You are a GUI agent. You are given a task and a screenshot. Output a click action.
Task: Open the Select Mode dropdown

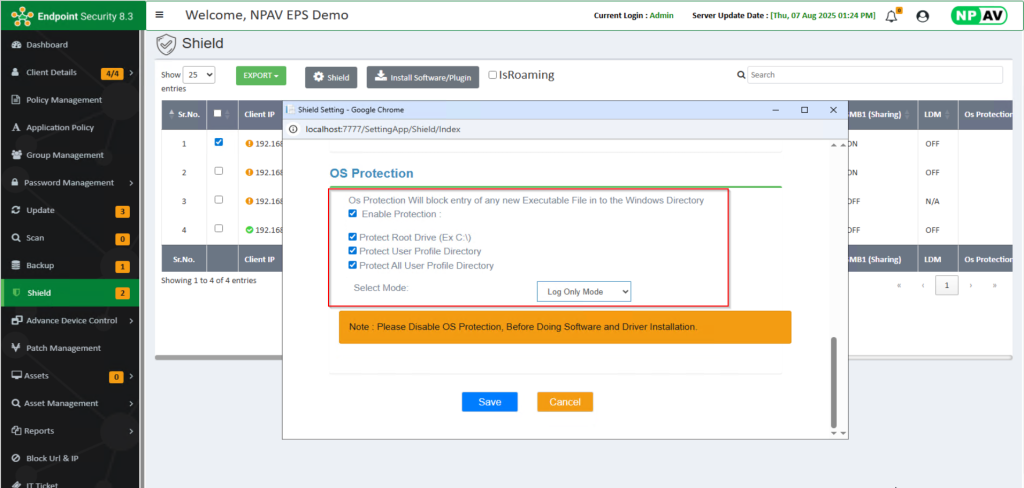coord(583,291)
